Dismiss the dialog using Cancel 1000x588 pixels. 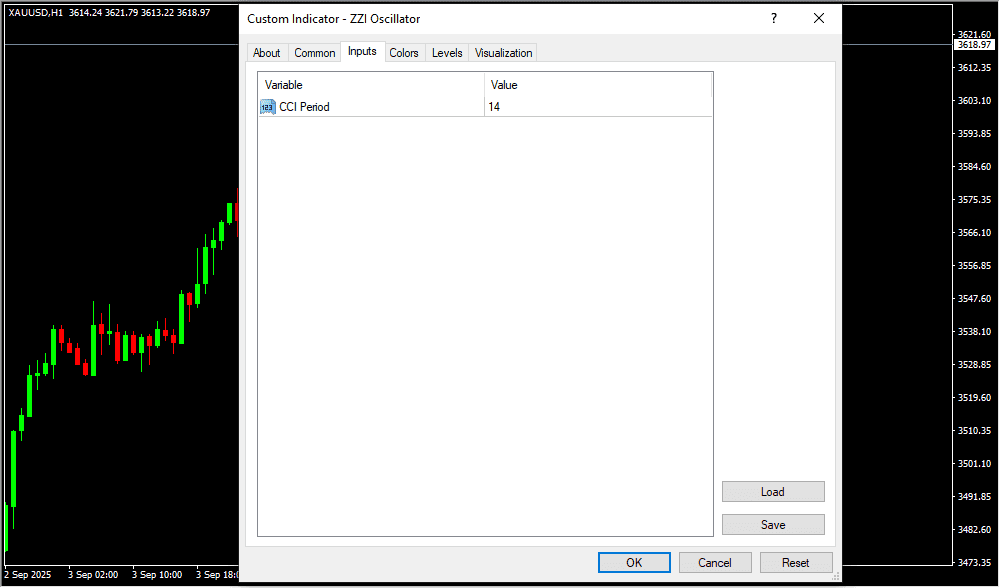[715, 563]
